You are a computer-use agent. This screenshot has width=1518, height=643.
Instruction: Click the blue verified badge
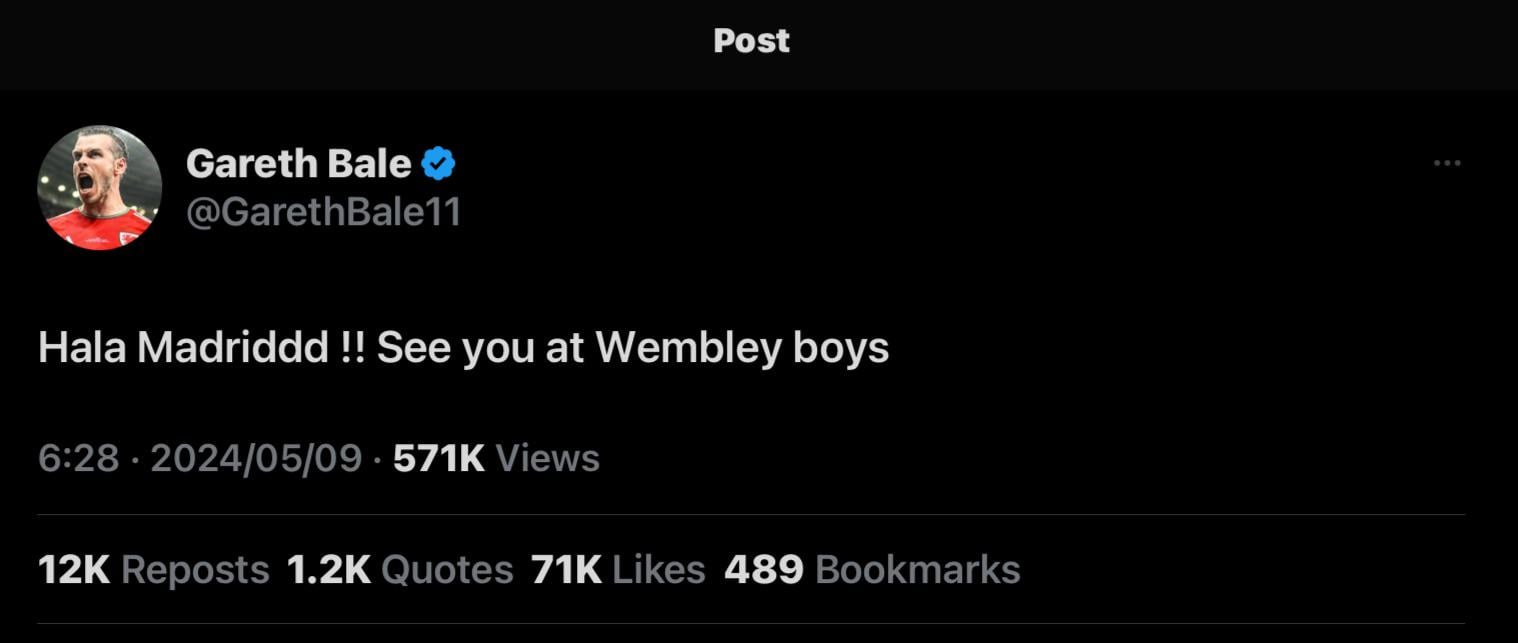point(438,163)
